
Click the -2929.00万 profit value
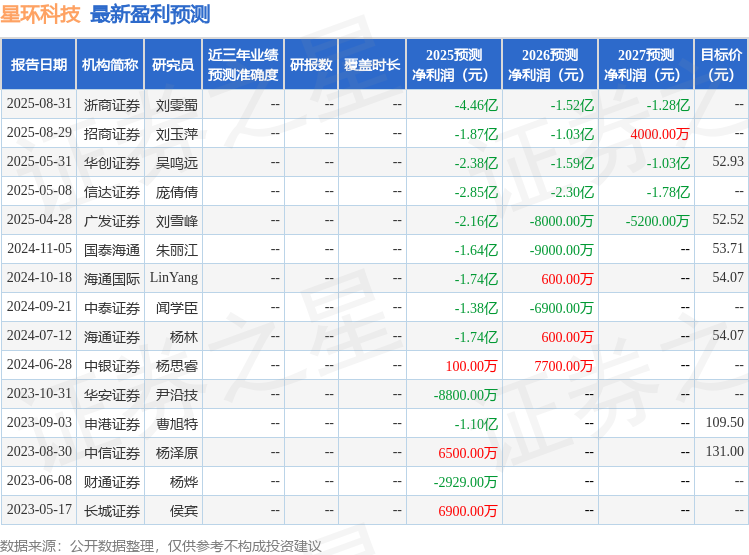pos(465,482)
